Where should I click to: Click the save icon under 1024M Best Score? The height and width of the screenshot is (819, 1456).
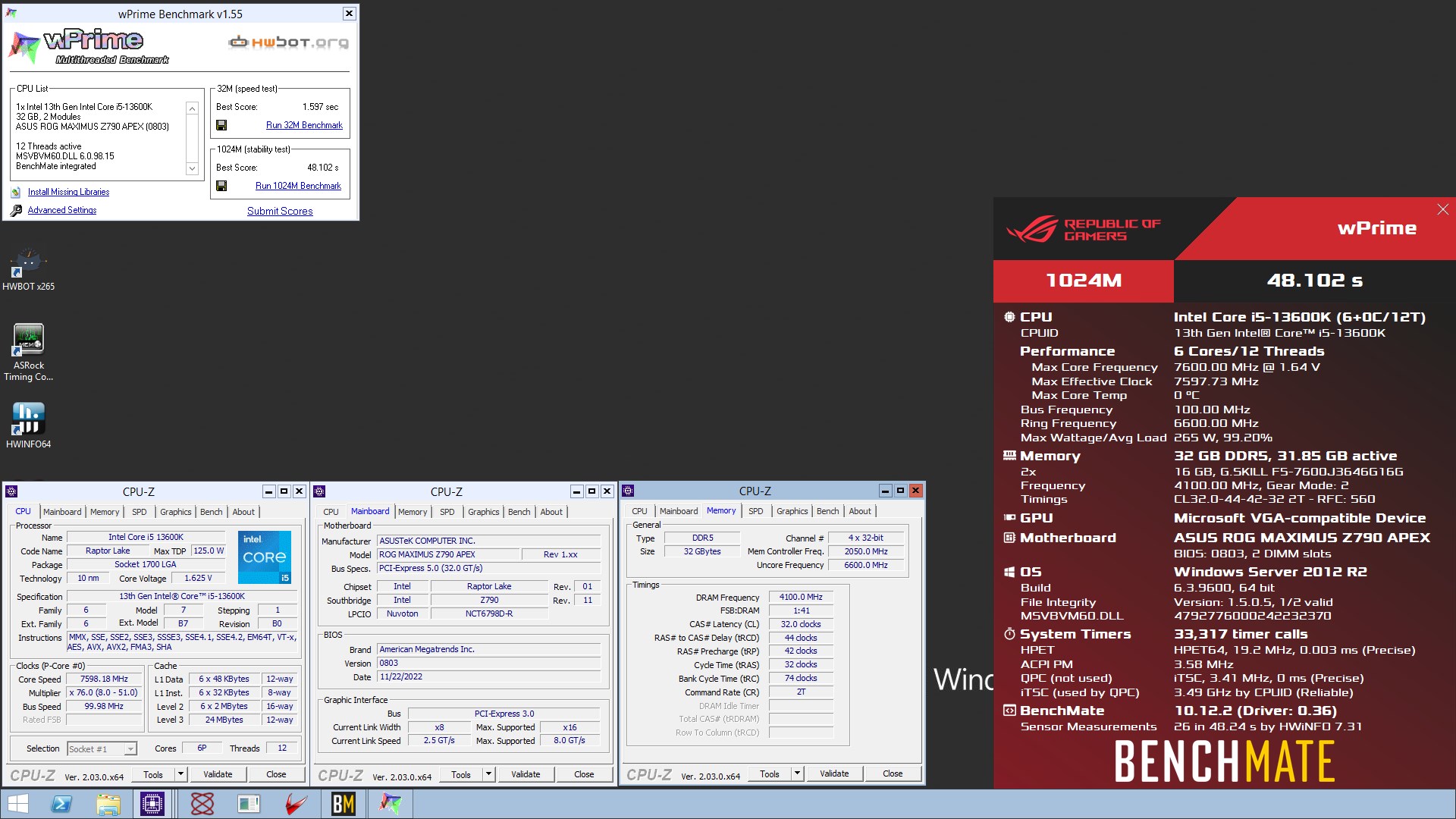tap(221, 186)
